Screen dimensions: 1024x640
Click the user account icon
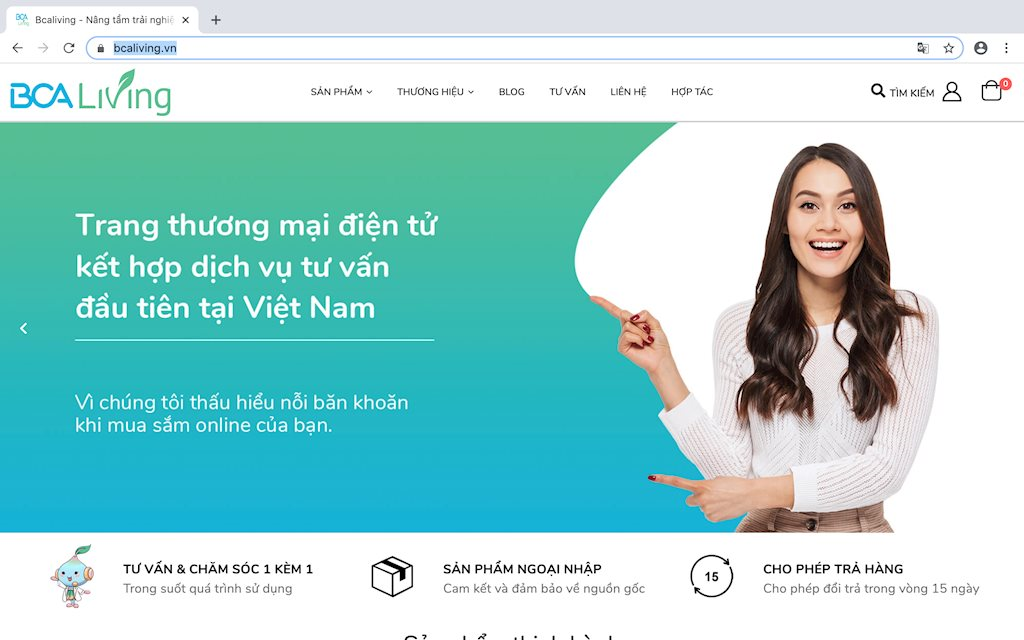click(952, 91)
